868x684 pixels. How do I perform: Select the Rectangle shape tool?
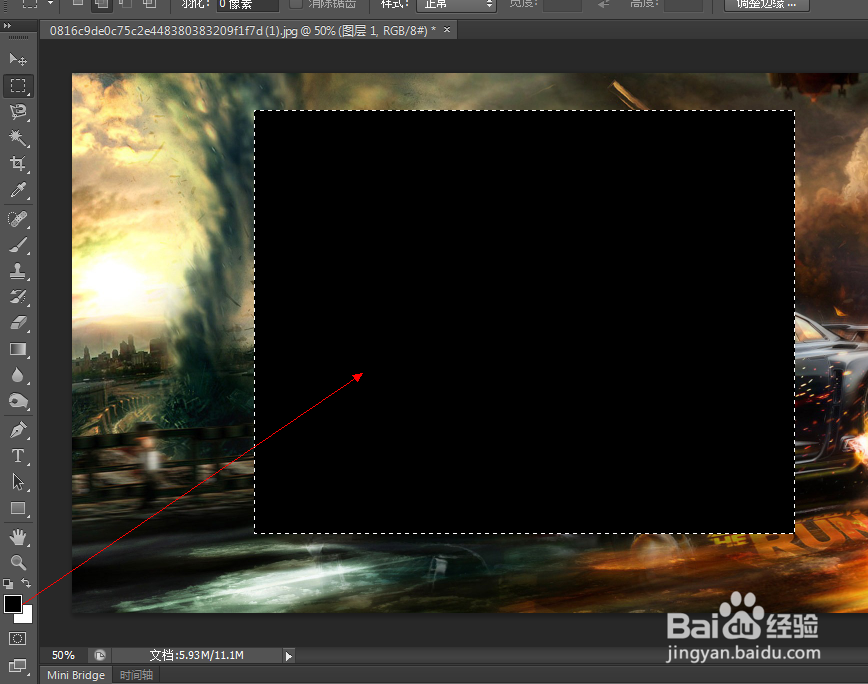pos(18,508)
